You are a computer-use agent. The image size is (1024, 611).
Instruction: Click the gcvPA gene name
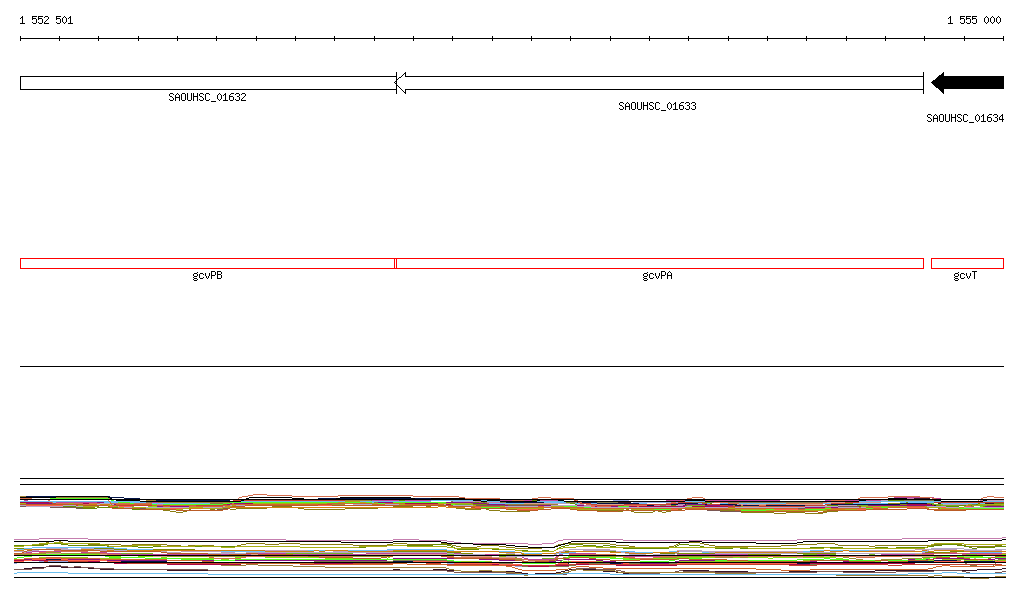click(658, 276)
